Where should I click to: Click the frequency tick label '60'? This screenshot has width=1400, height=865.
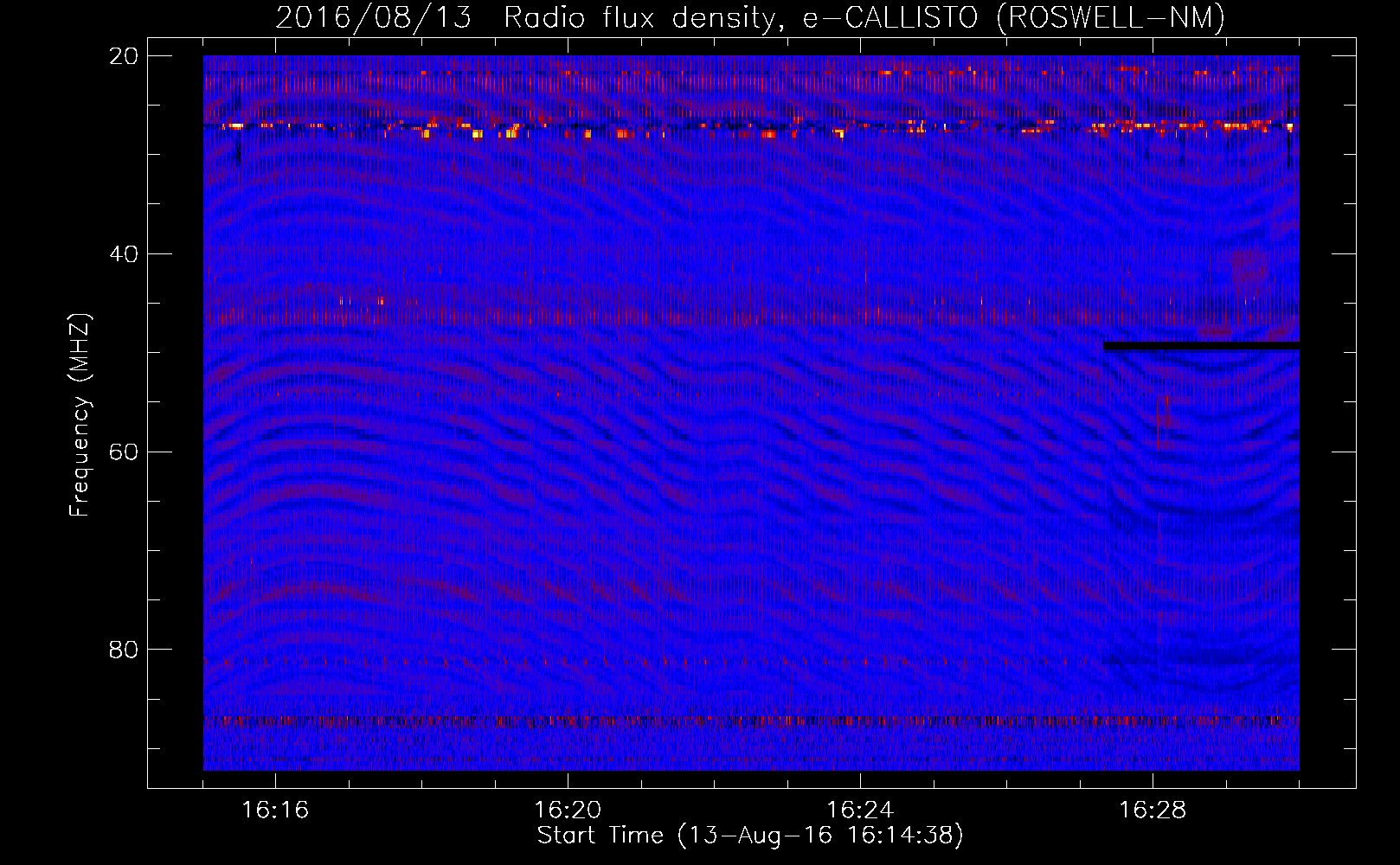pyautogui.click(x=124, y=452)
